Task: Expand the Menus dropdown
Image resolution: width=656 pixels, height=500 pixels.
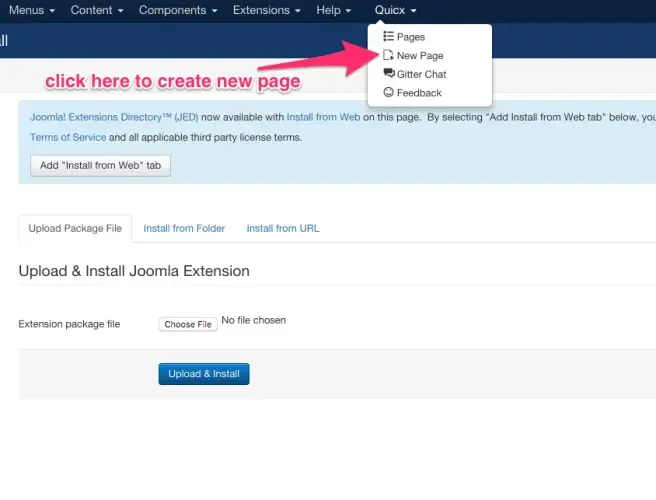Action: (32, 10)
